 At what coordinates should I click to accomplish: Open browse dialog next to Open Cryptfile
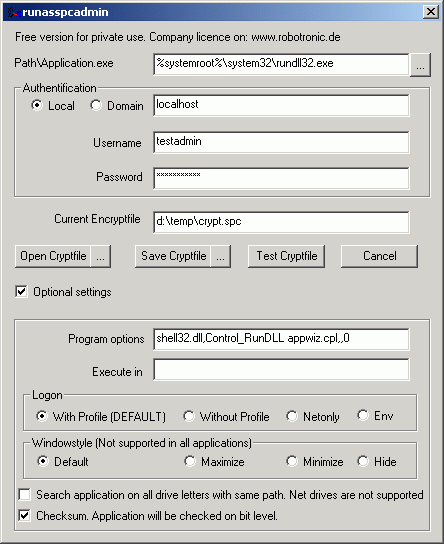(x=101, y=256)
